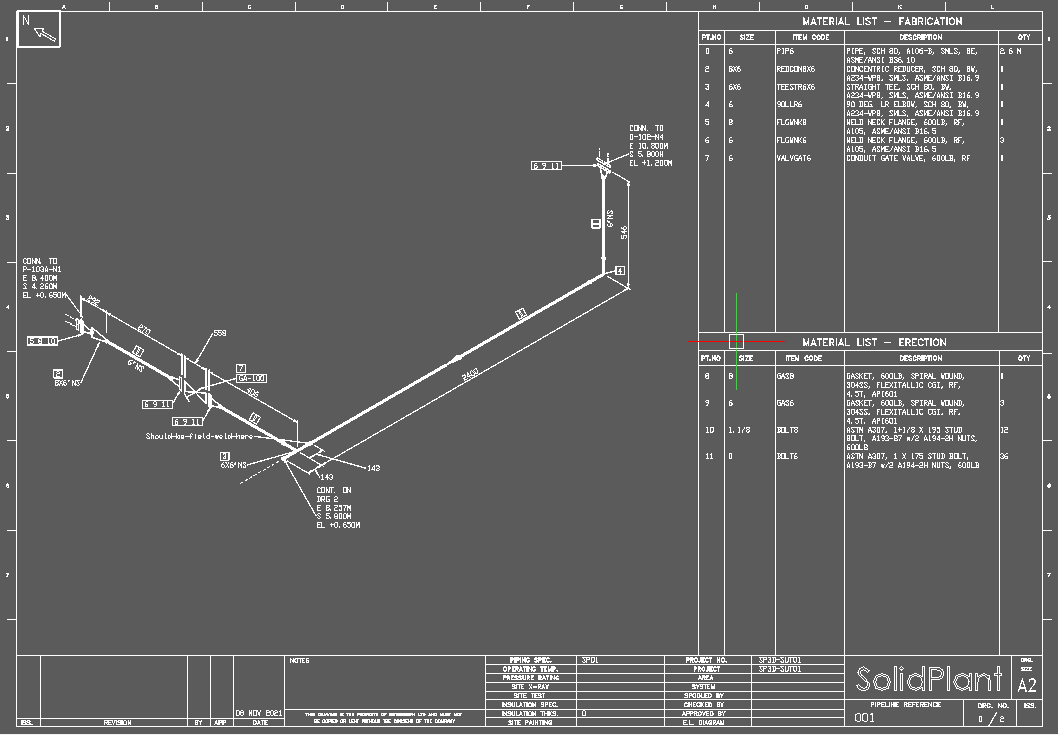Click the "GAS6" item code in Erection list
Viewport: 1058px width, 735px height.
(x=785, y=404)
